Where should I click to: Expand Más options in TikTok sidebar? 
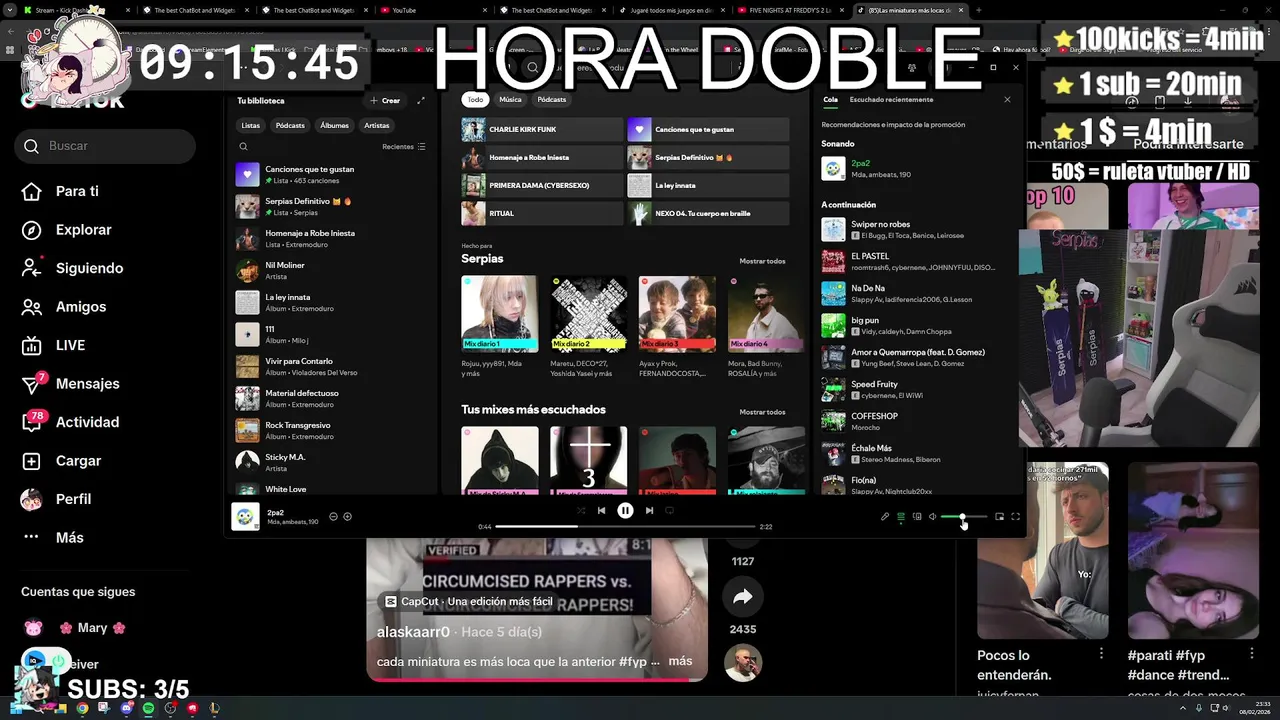(x=69, y=538)
